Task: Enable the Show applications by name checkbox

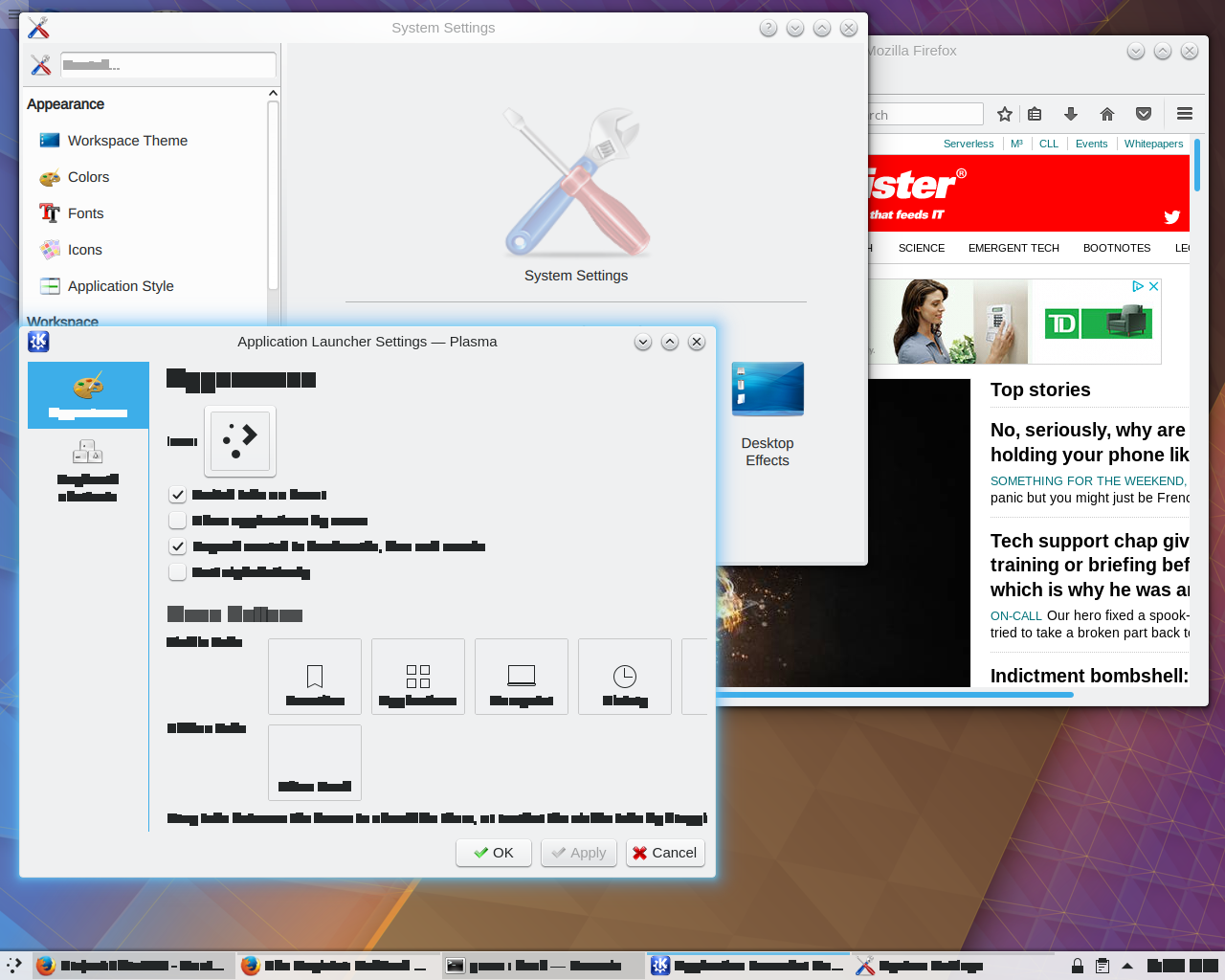Action: pyautogui.click(x=177, y=521)
